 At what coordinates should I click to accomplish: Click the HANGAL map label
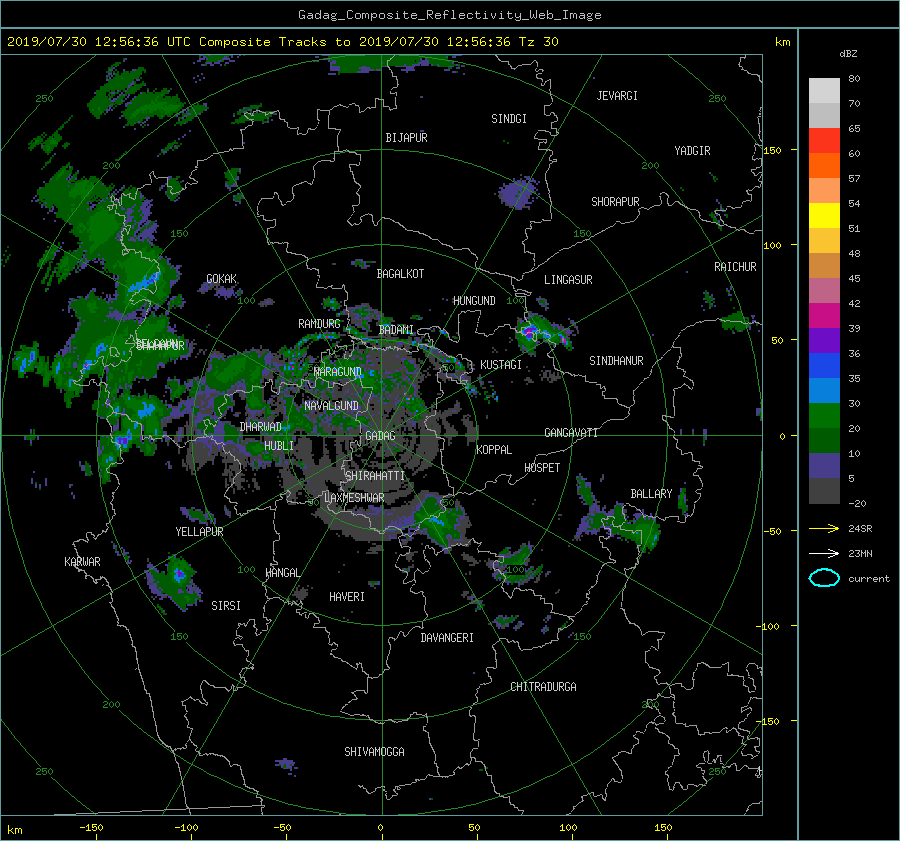pyautogui.click(x=283, y=573)
